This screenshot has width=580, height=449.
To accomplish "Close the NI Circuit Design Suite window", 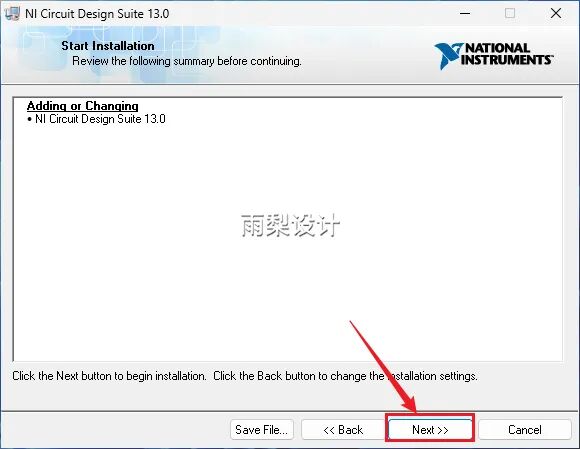I will [x=556, y=14].
